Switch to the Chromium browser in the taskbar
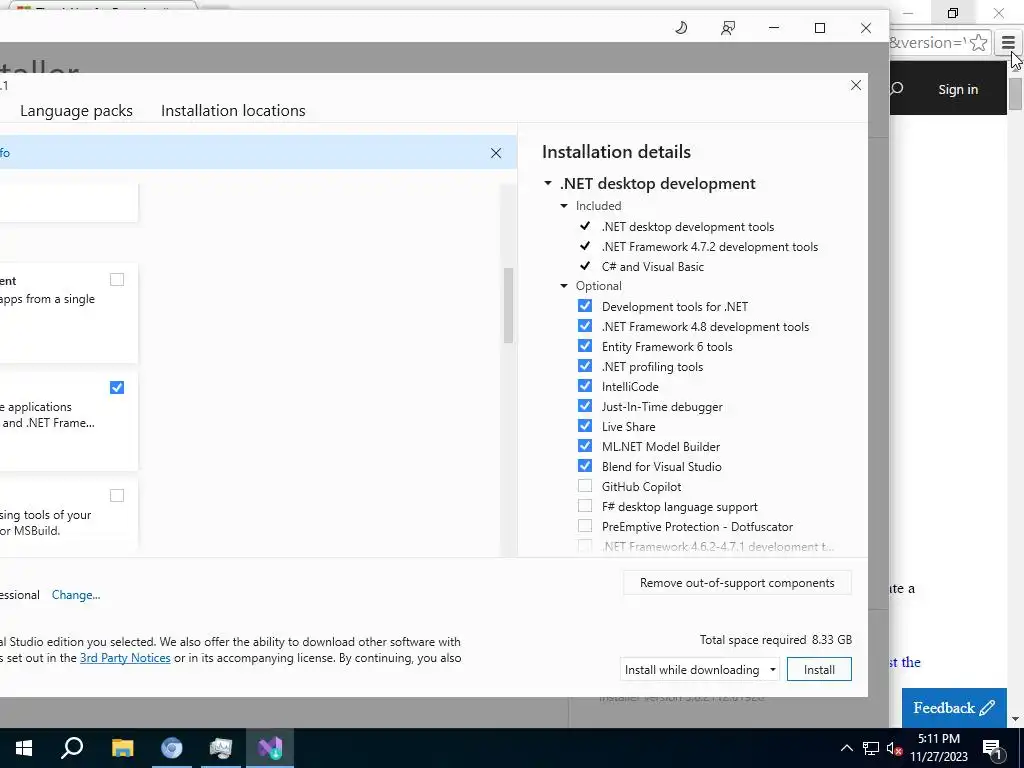Image resolution: width=1024 pixels, height=768 pixels. point(172,748)
